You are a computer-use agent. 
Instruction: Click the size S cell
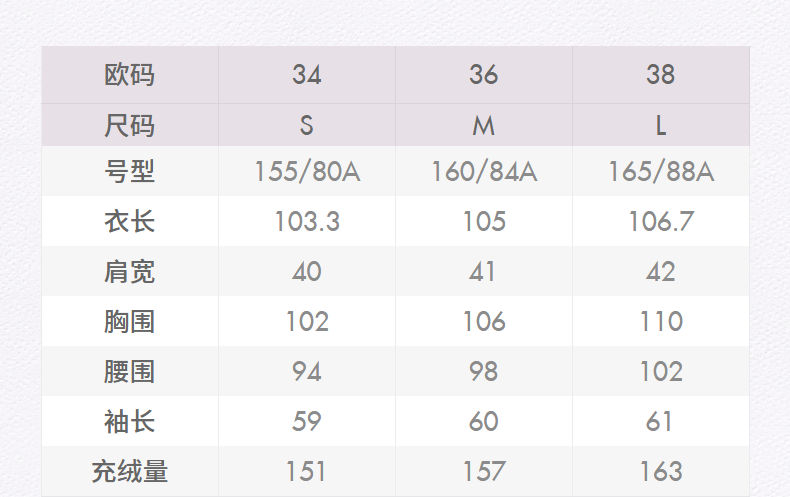pyautogui.click(x=307, y=126)
